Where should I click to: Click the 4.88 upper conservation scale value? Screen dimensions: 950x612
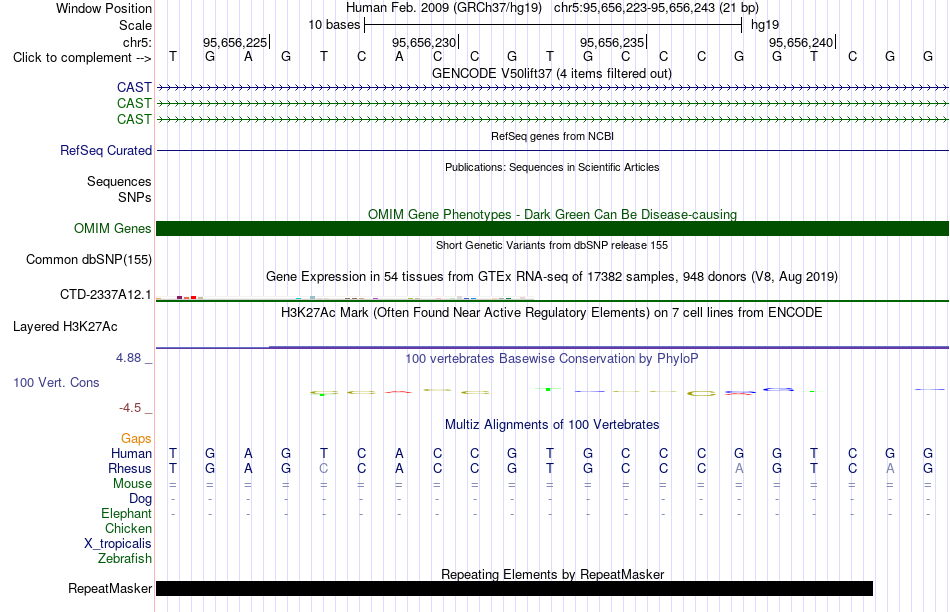[x=128, y=358]
